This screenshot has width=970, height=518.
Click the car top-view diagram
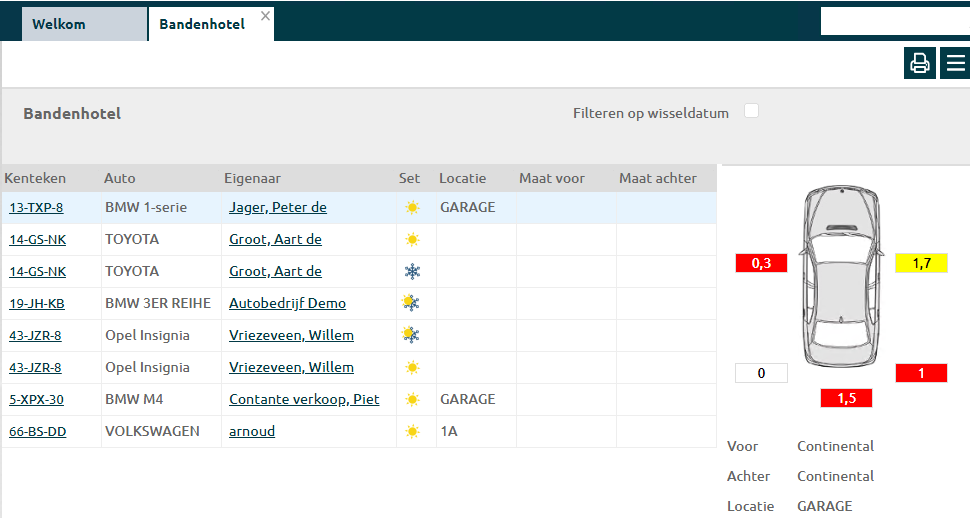click(842, 277)
